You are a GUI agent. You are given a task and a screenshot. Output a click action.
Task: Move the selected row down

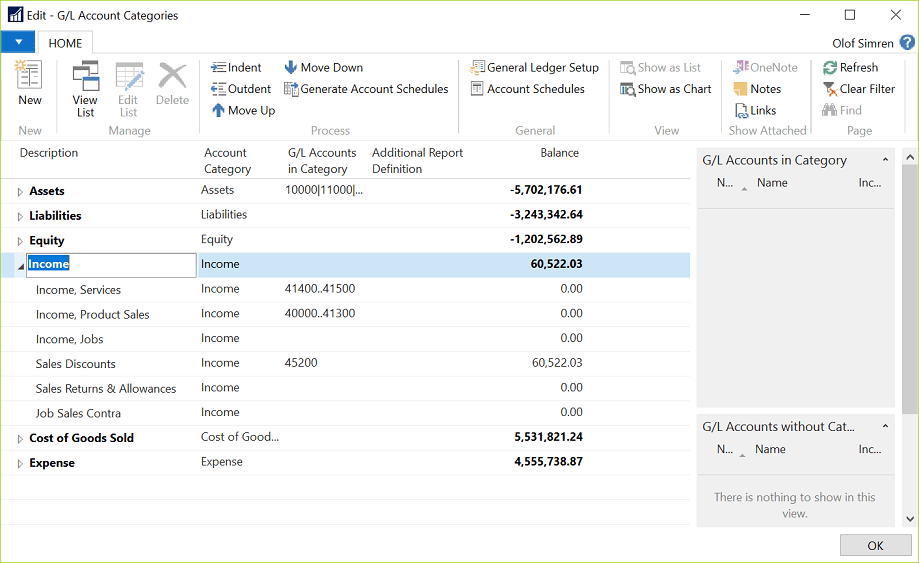[x=323, y=68]
